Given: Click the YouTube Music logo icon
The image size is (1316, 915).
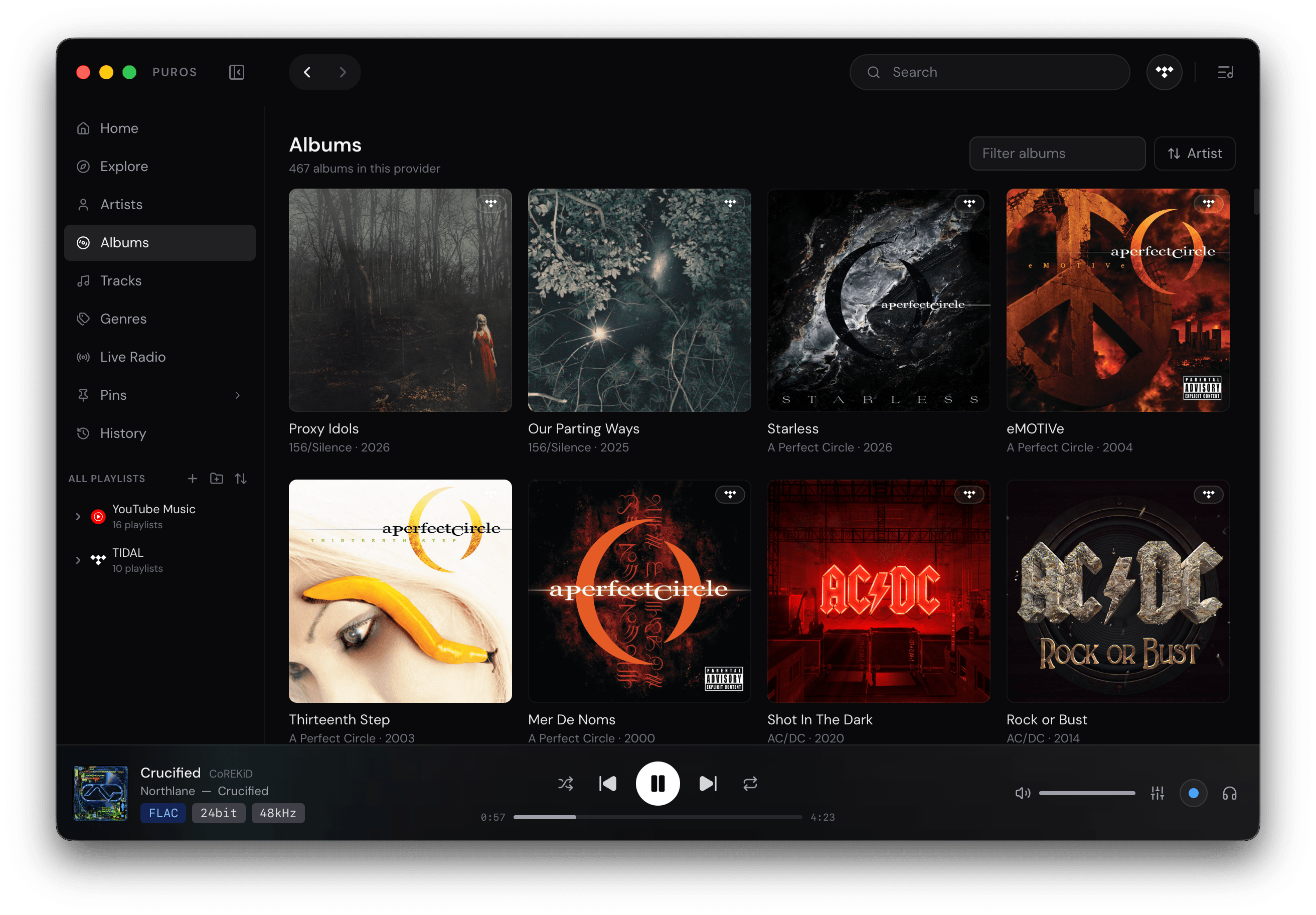Looking at the screenshot, I should [98, 517].
